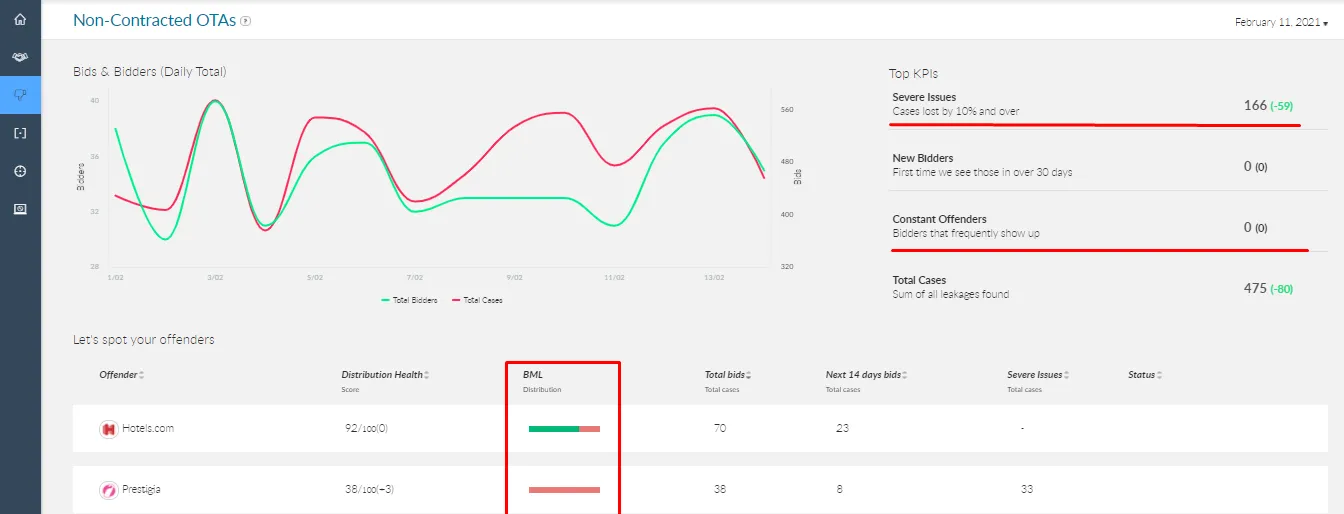This screenshot has width=1344, height=514.
Task: Click help icon beside Non-Contracted OTAs
Action: pyautogui.click(x=246, y=20)
